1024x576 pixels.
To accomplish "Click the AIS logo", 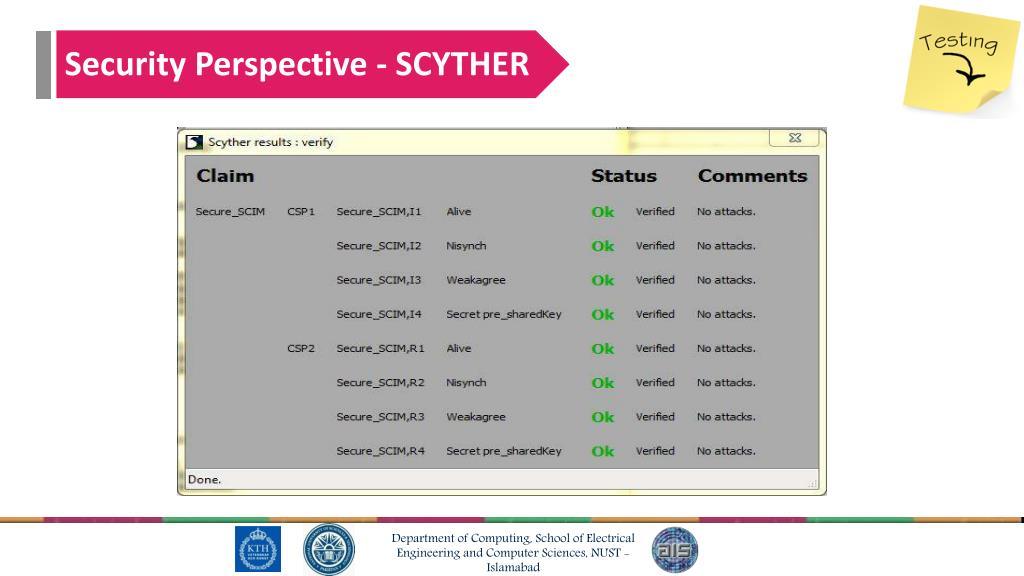I will [675, 550].
